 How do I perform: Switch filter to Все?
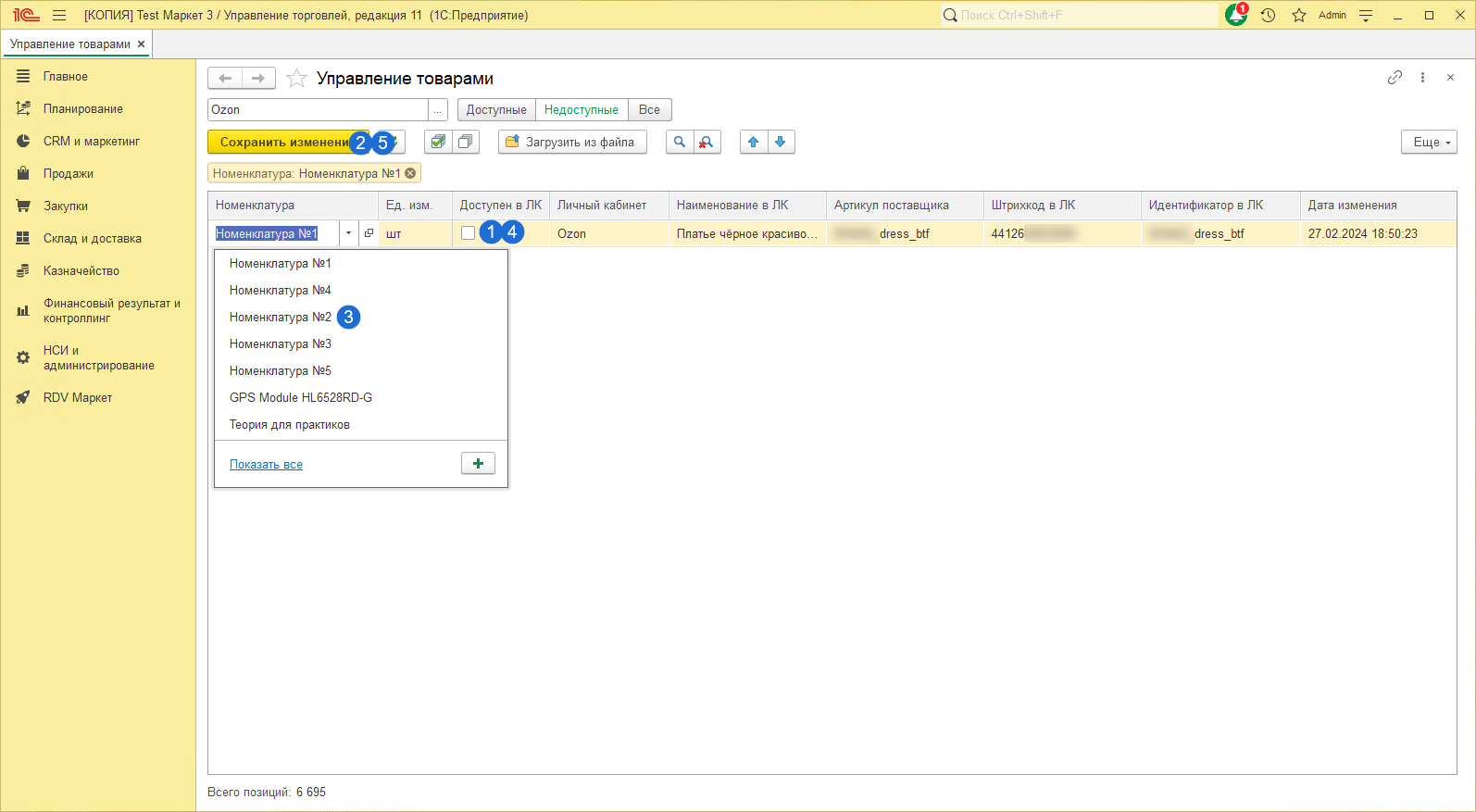pos(649,109)
